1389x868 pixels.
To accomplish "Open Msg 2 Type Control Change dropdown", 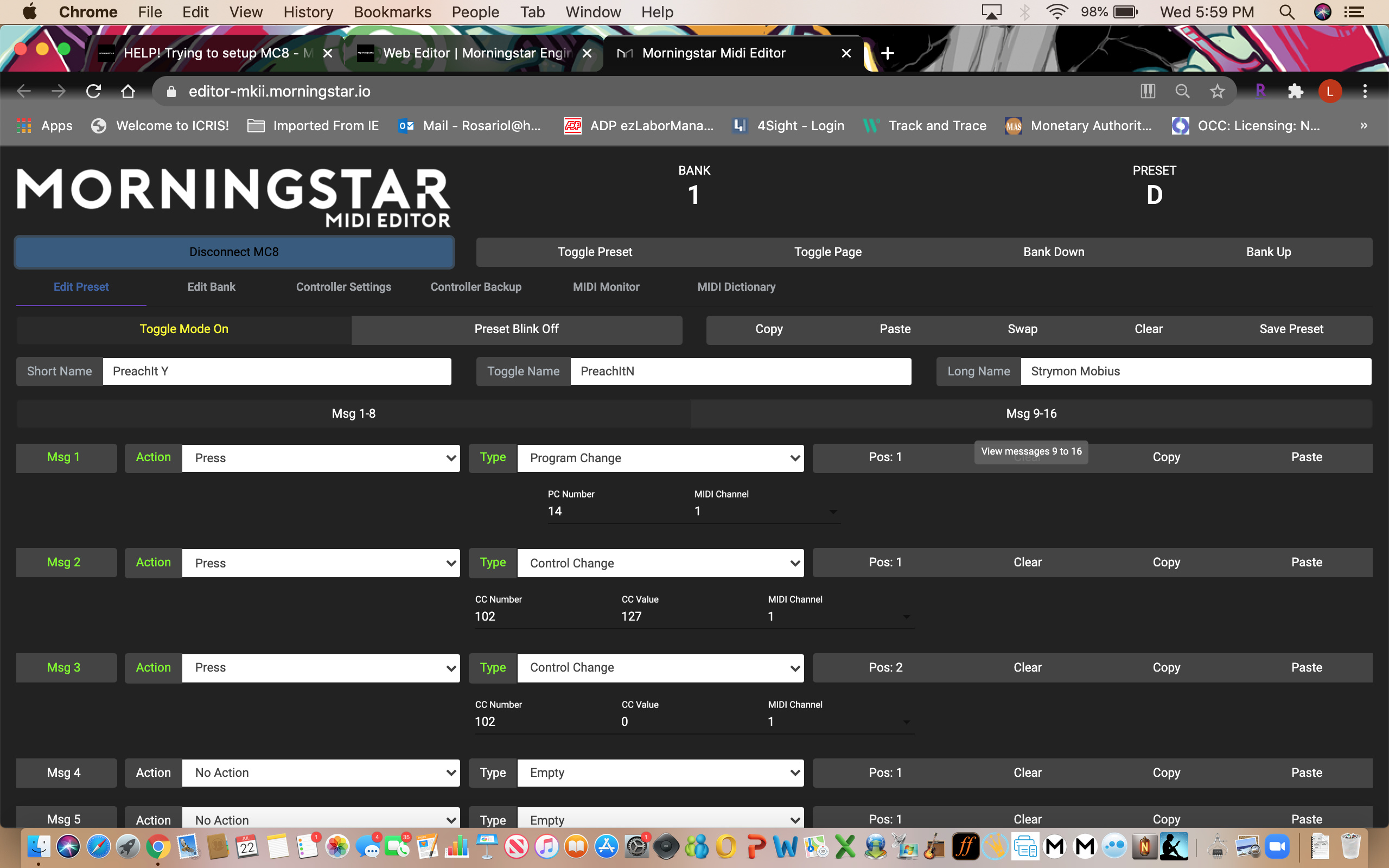I will click(660, 563).
